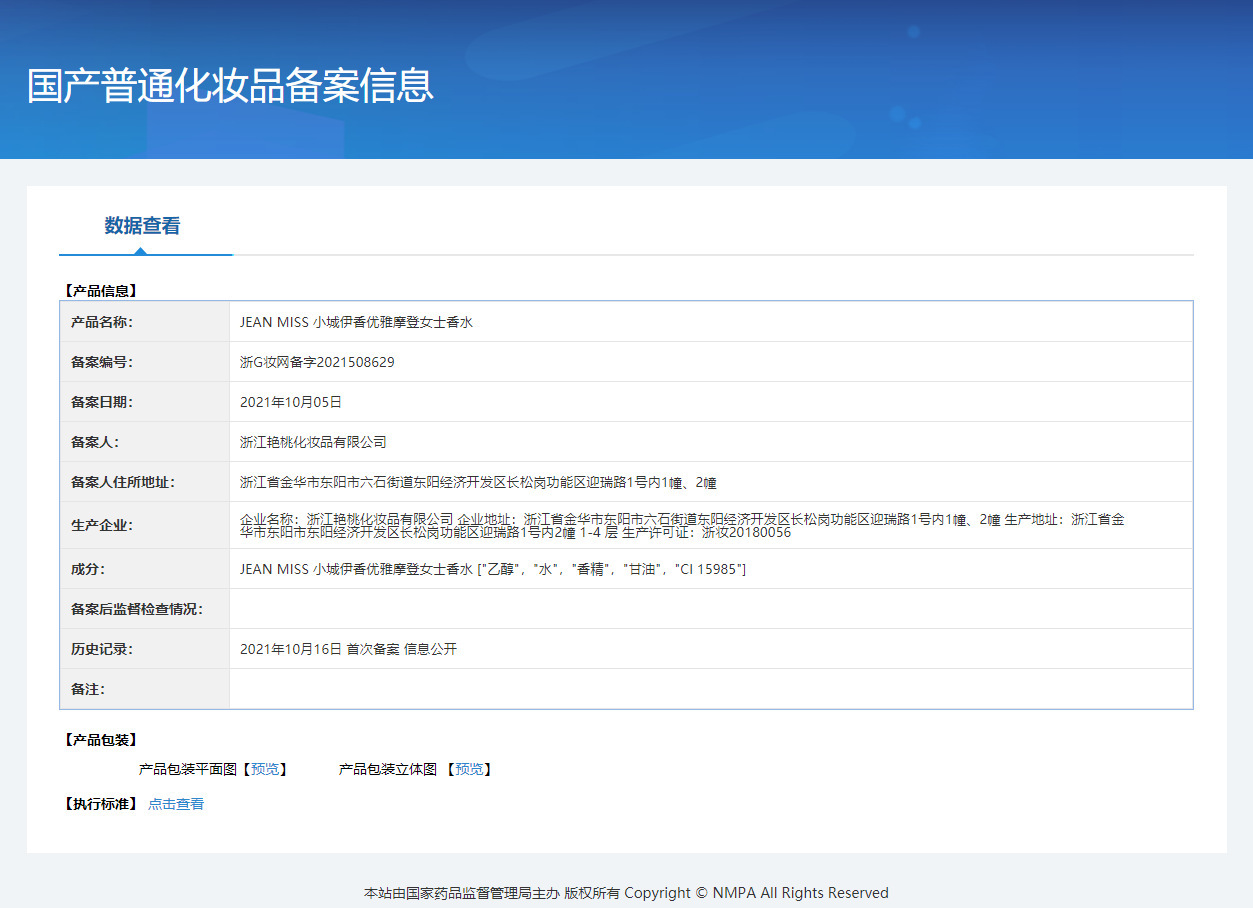The width and height of the screenshot is (1253, 908).
Task: Click the 备案人住所地址 address value
Action: pos(478,482)
